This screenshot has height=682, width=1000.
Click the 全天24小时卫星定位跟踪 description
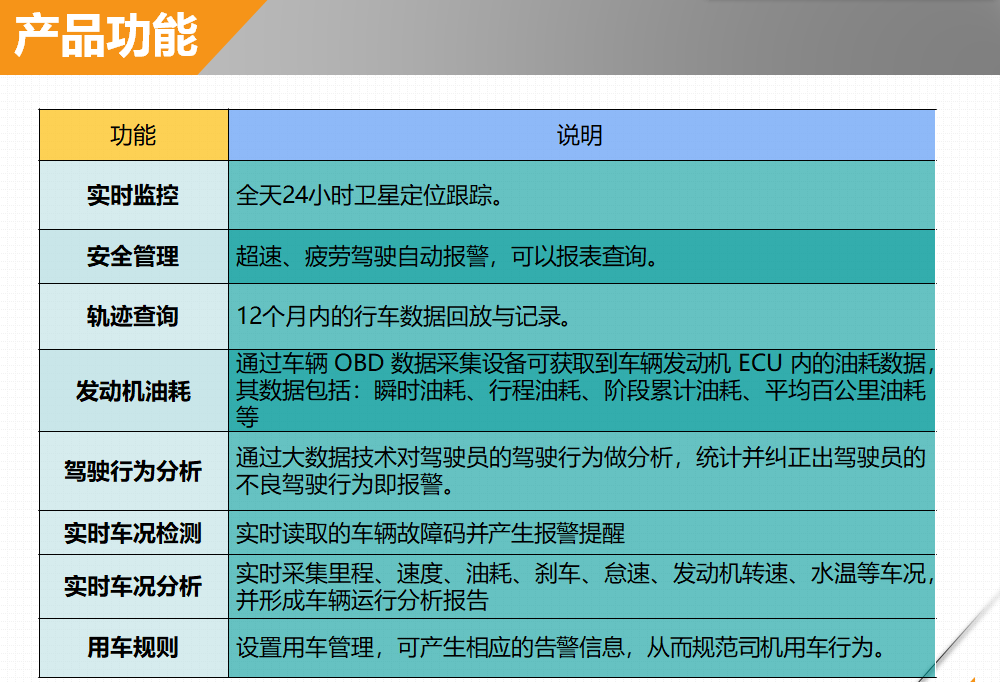click(370, 195)
